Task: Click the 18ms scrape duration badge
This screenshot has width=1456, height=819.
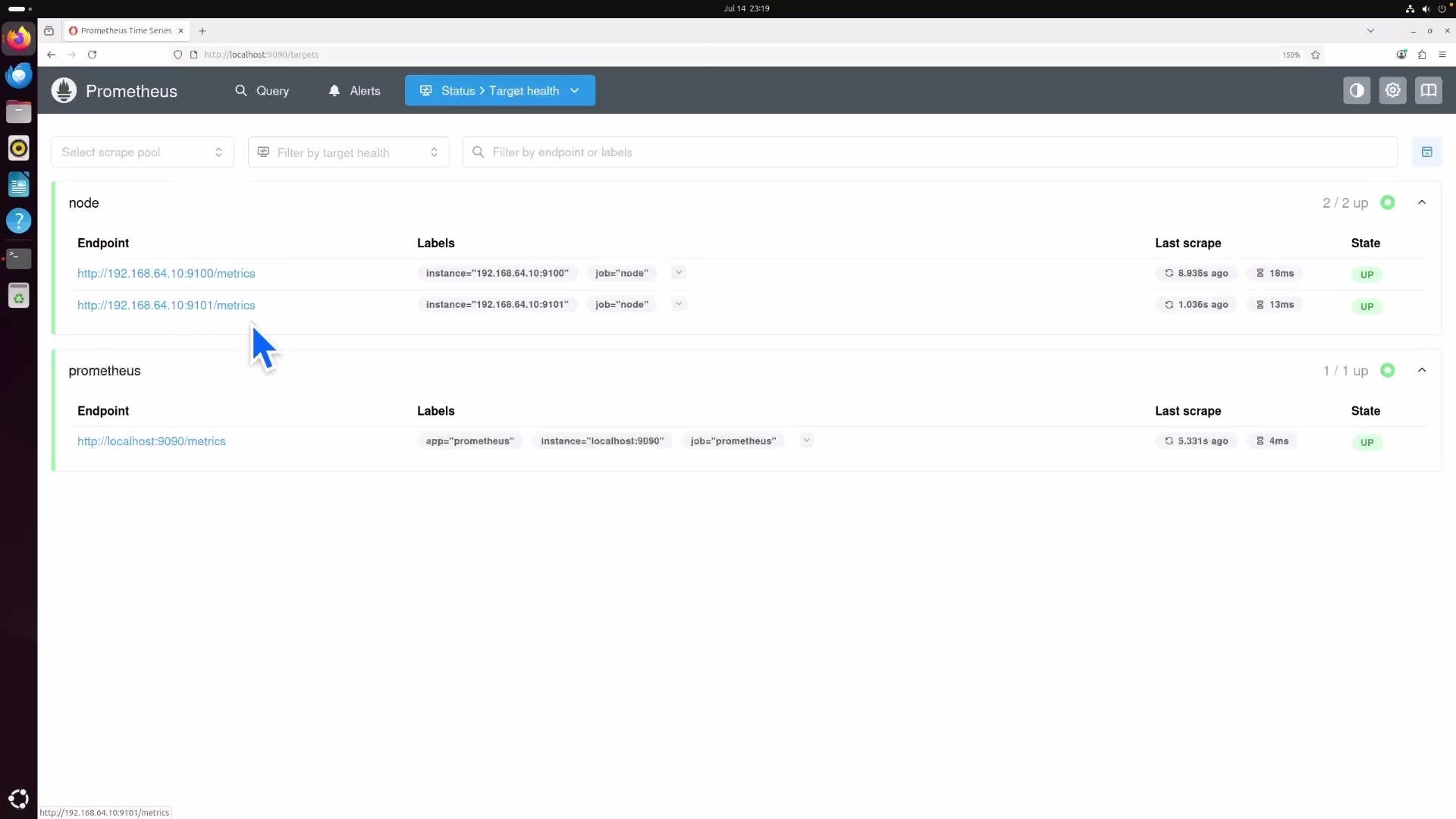Action: [x=1275, y=273]
